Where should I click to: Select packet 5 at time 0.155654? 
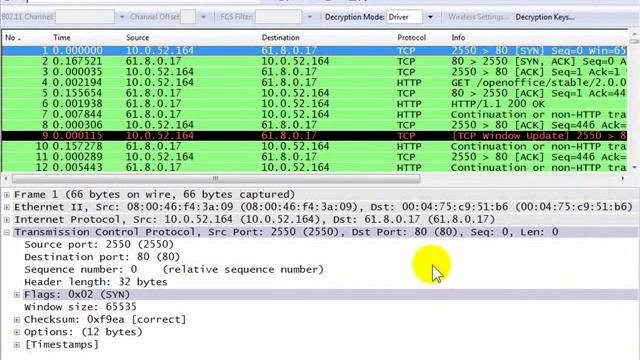[314, 93]
